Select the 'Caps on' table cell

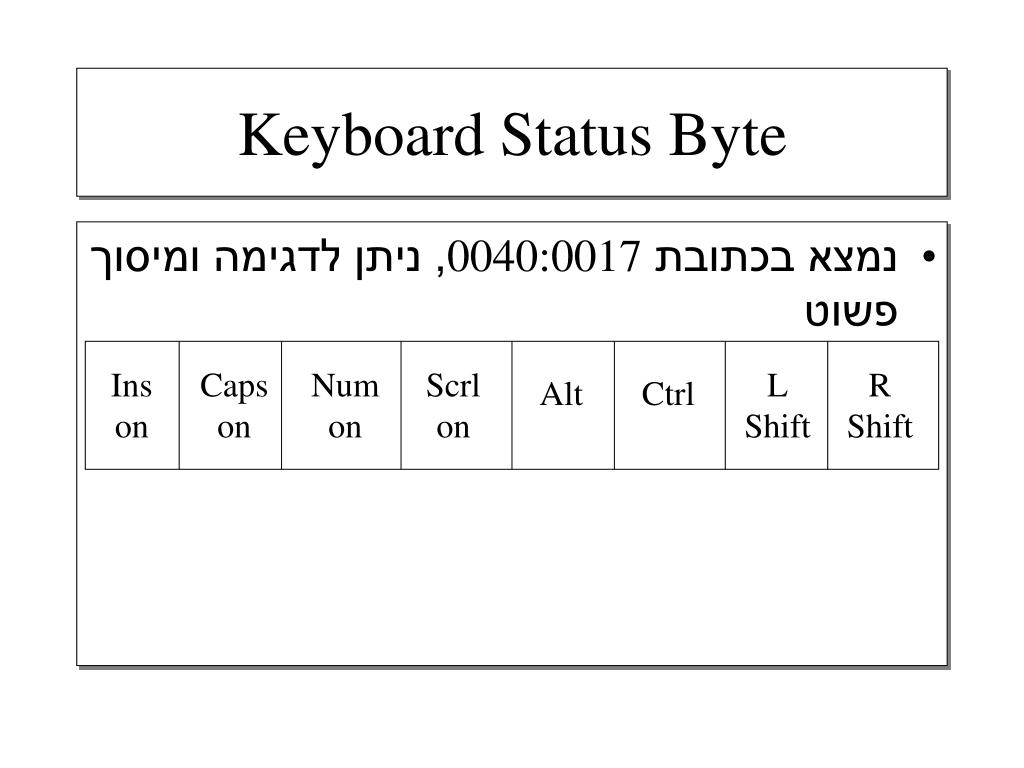pos(231,405)
